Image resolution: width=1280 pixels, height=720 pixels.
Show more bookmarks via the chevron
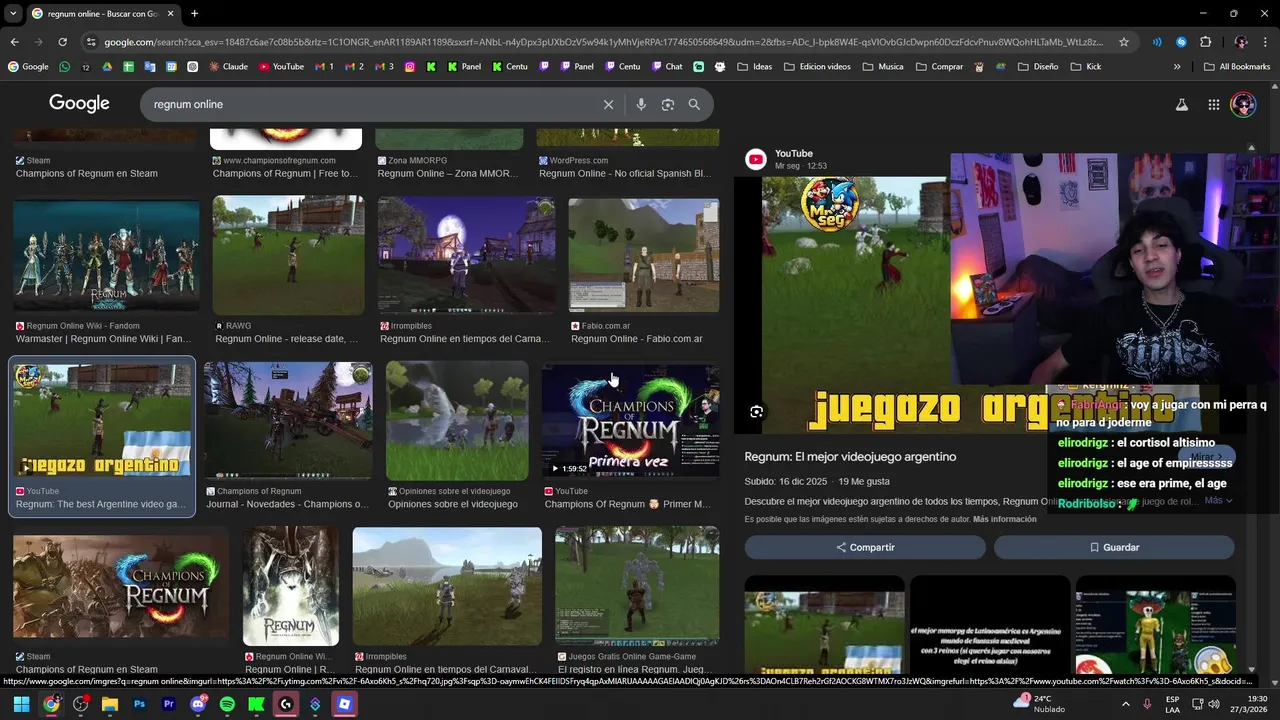(x=1177, y=67)
